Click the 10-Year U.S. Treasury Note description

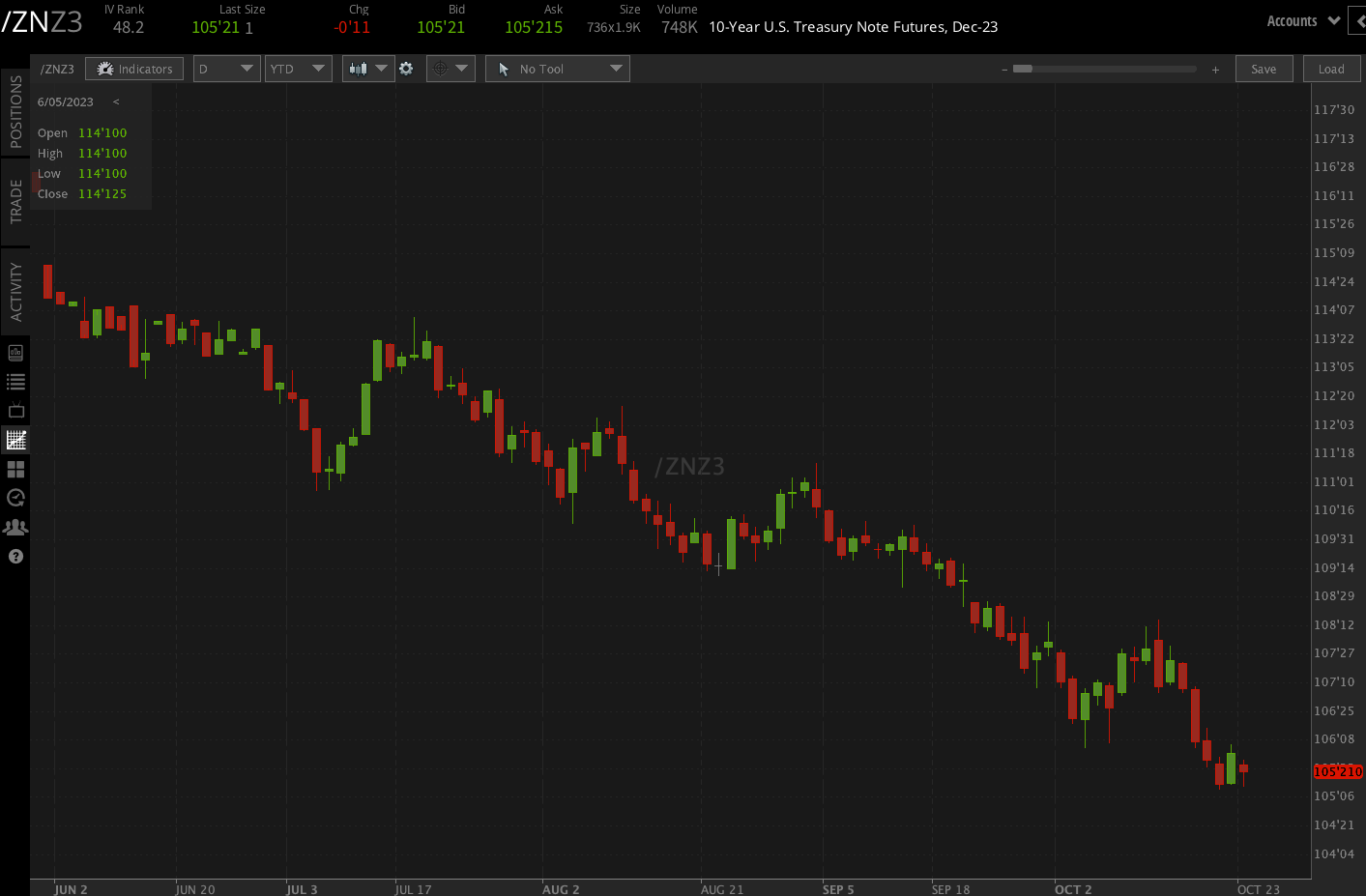pos(854,27)
